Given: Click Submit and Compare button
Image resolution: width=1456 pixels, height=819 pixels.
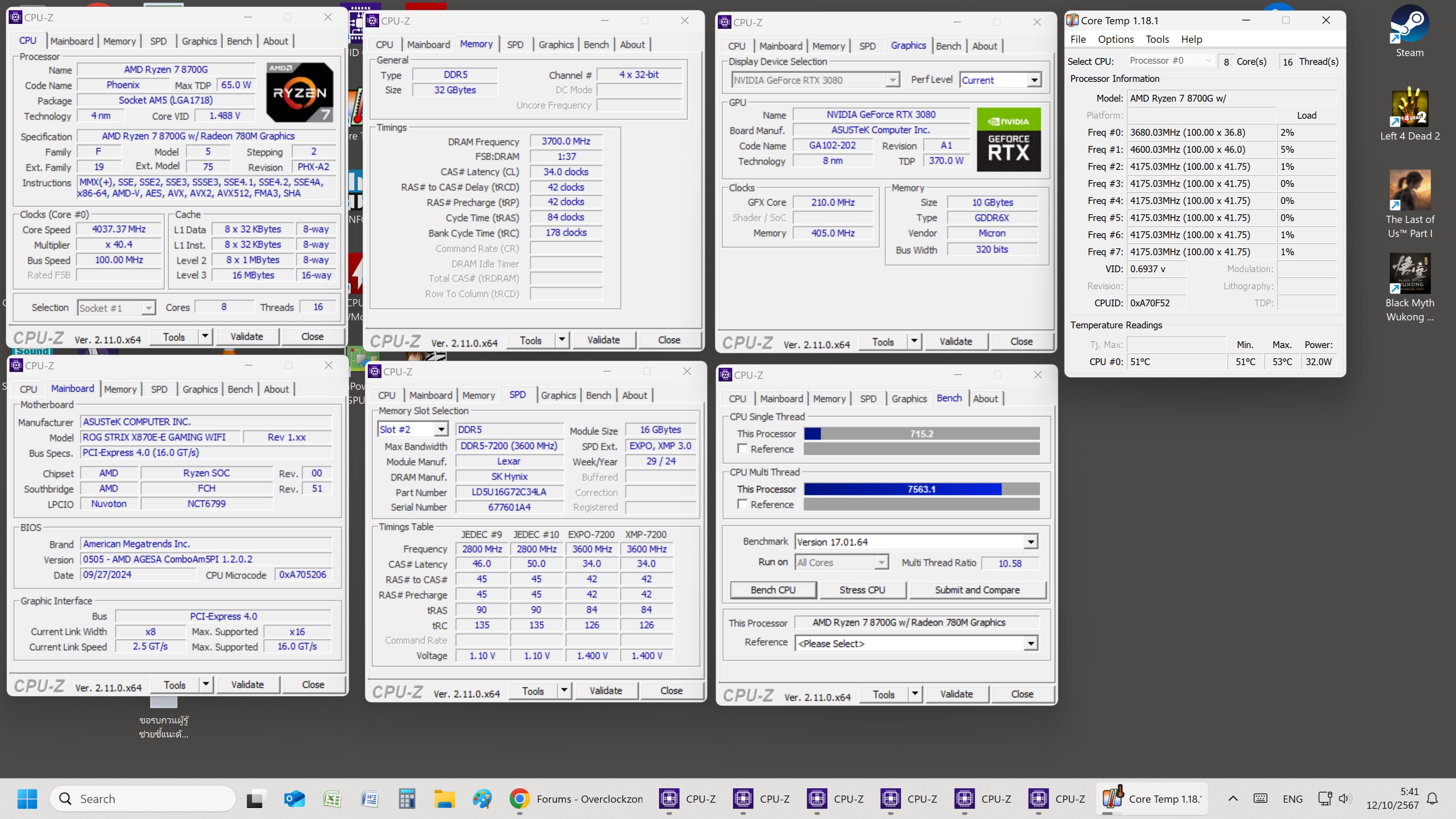Looking at the screenshot, I should point(977,590).
